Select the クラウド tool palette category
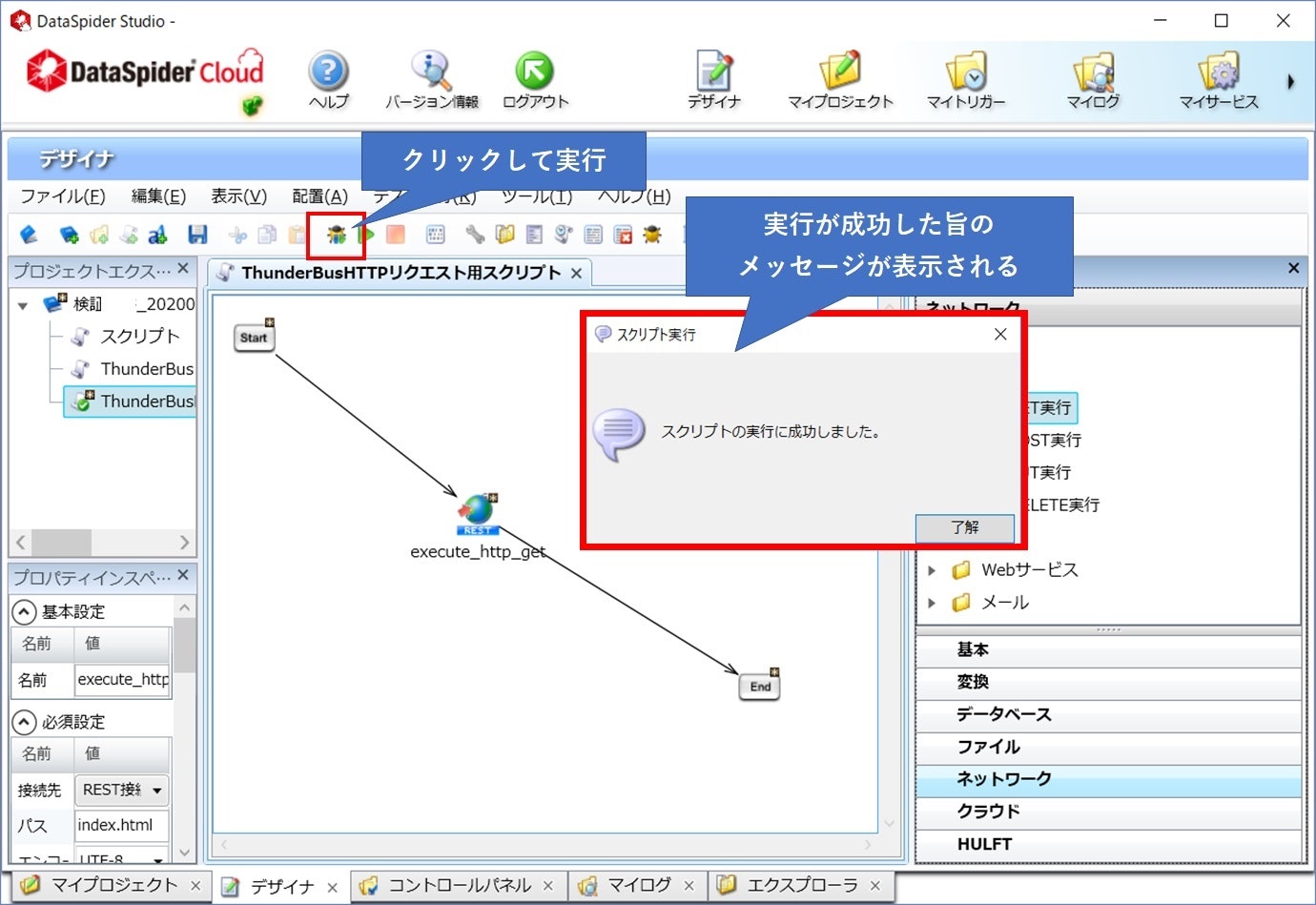The width and height of the screenshot is (1316, 905). (x=1109, y=812)
